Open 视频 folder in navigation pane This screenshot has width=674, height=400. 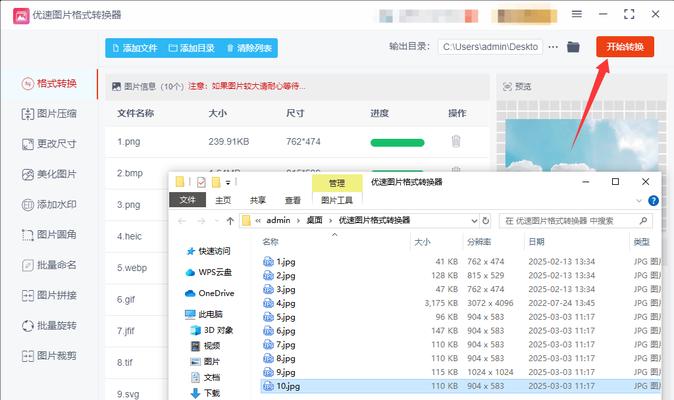point(205,345)
